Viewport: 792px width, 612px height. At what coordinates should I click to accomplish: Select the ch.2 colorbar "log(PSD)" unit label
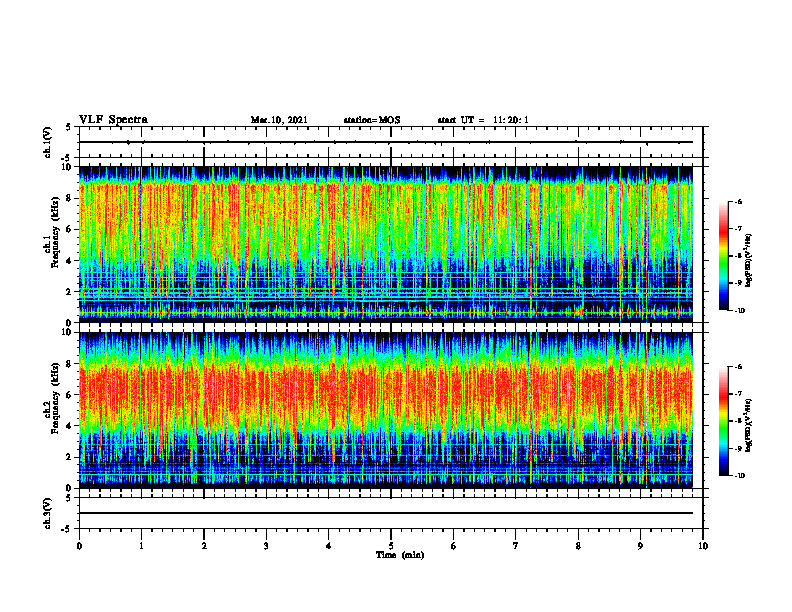749,426
